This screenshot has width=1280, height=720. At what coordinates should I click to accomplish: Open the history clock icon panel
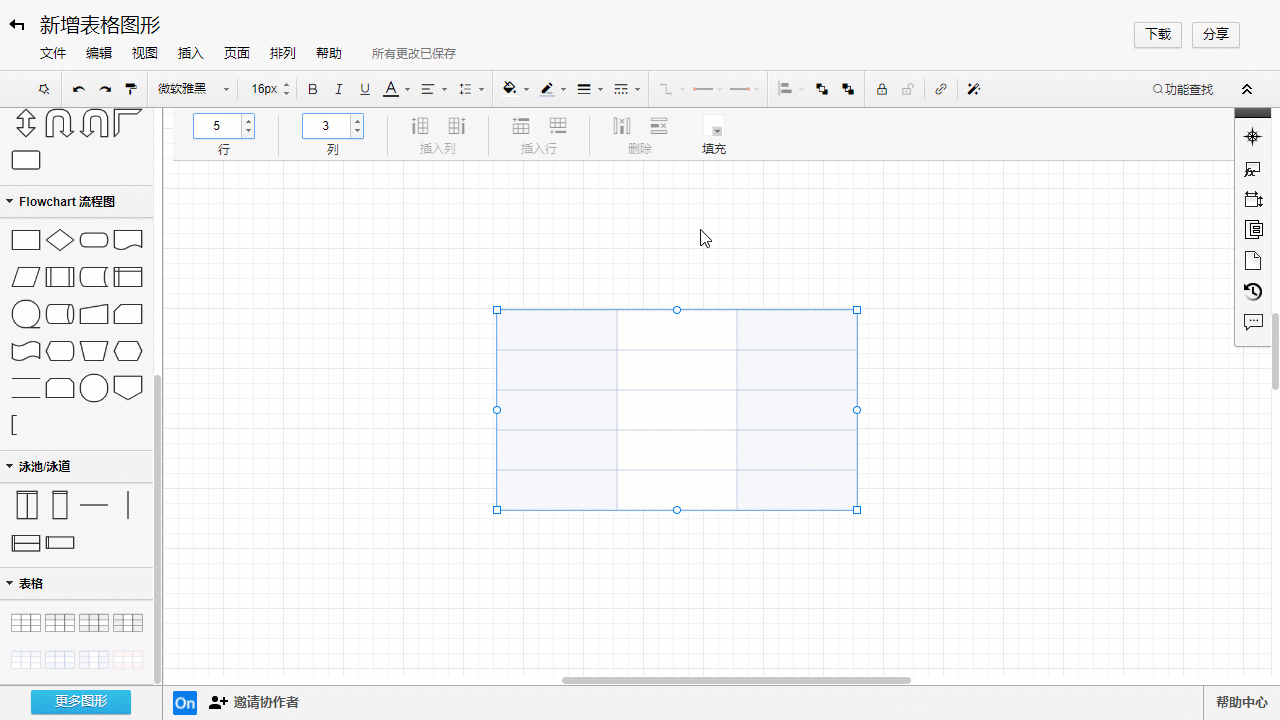point(1253,291)
